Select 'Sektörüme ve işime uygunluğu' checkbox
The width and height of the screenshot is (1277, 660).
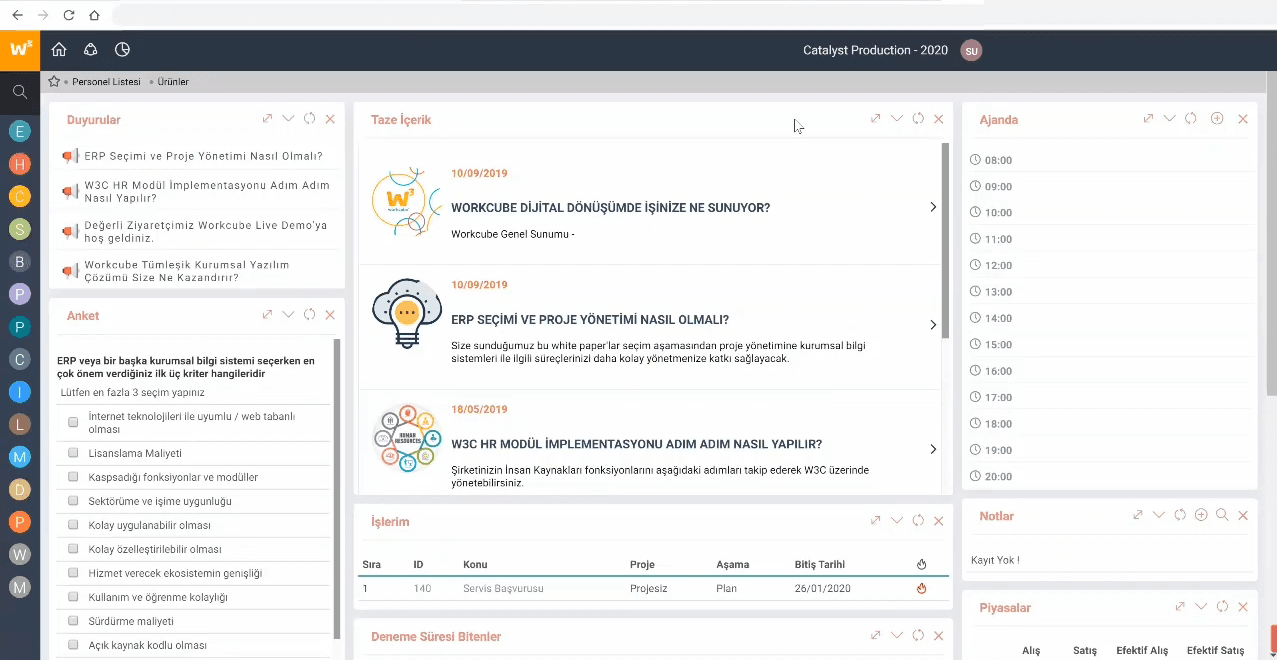tap(73, 501)
